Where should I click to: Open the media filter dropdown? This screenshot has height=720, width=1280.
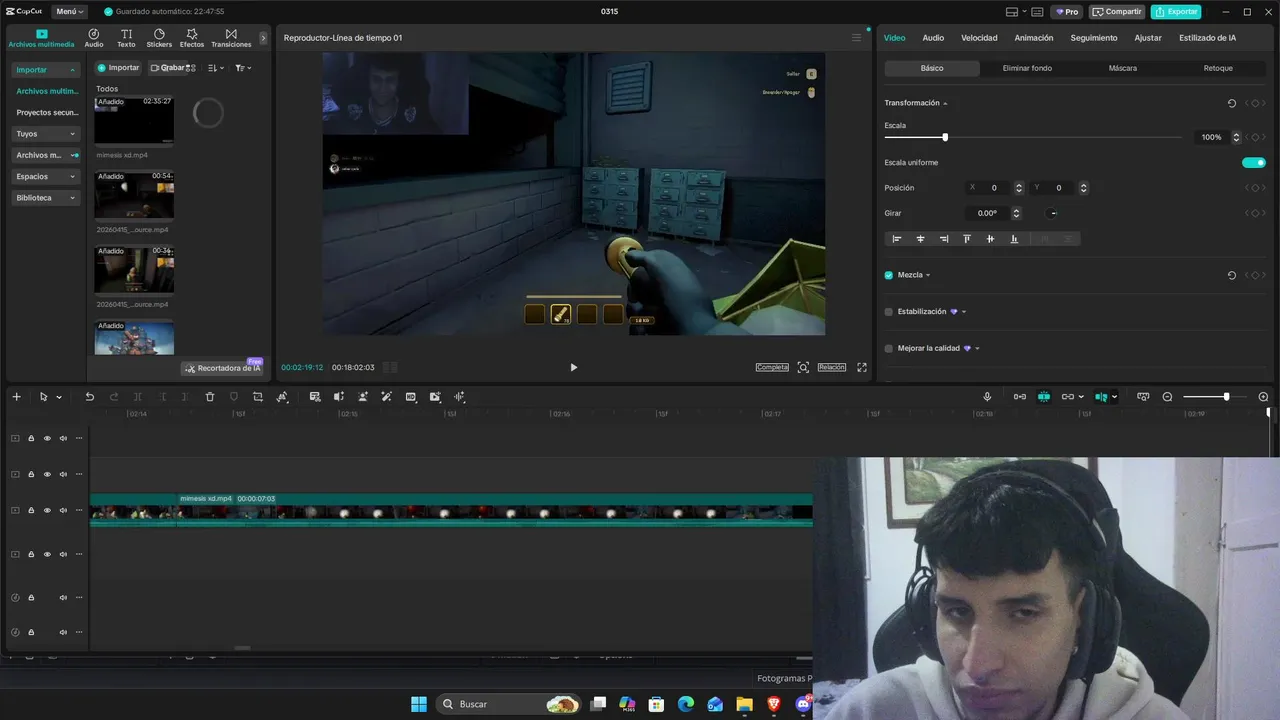tap(243, 68)
